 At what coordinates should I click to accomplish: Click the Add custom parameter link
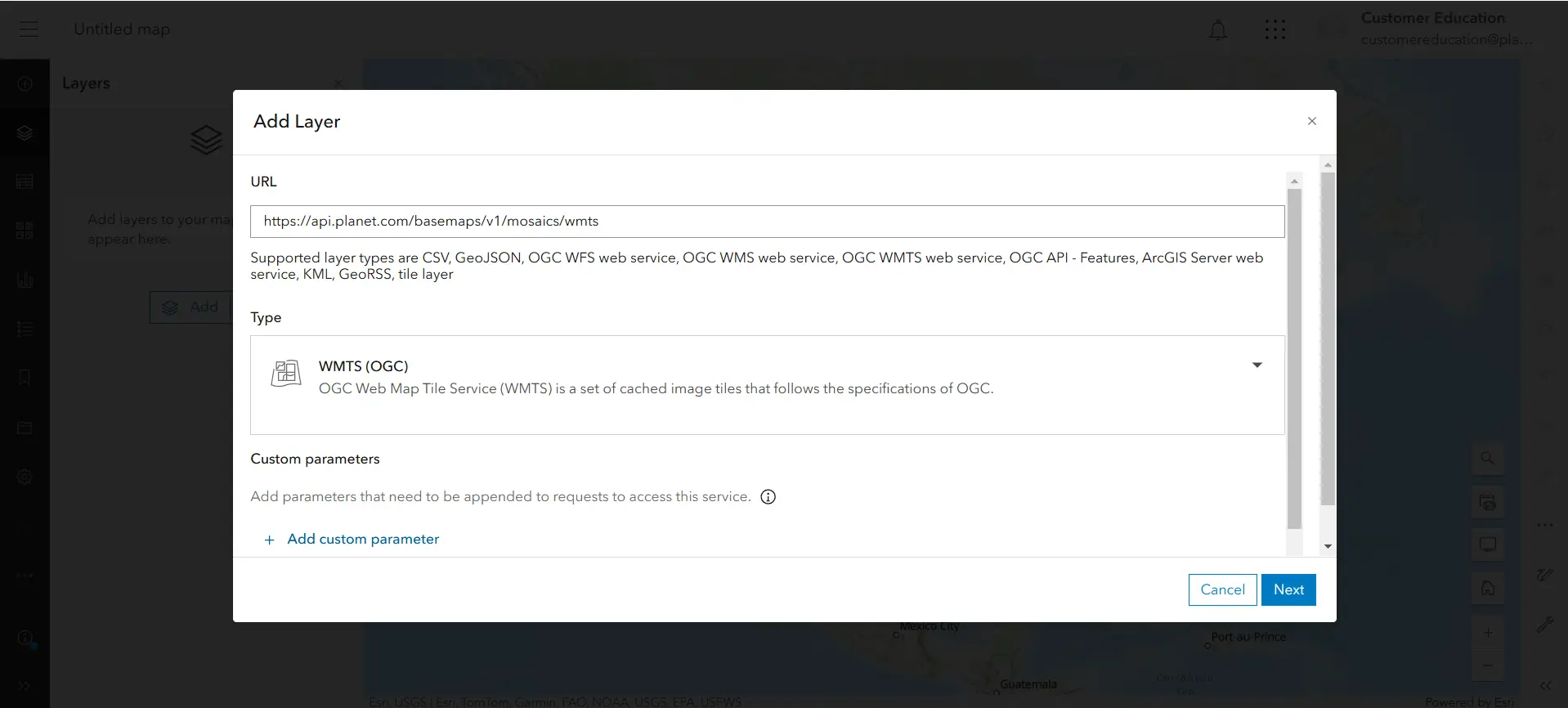pos(363,539)
